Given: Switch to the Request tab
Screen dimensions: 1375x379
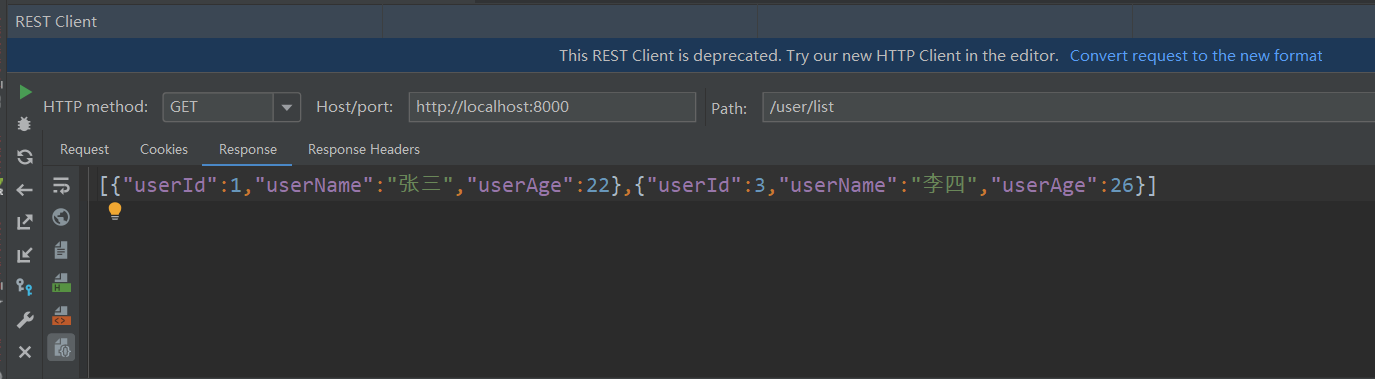Looking at the screenshot, I should coord(84,149).
